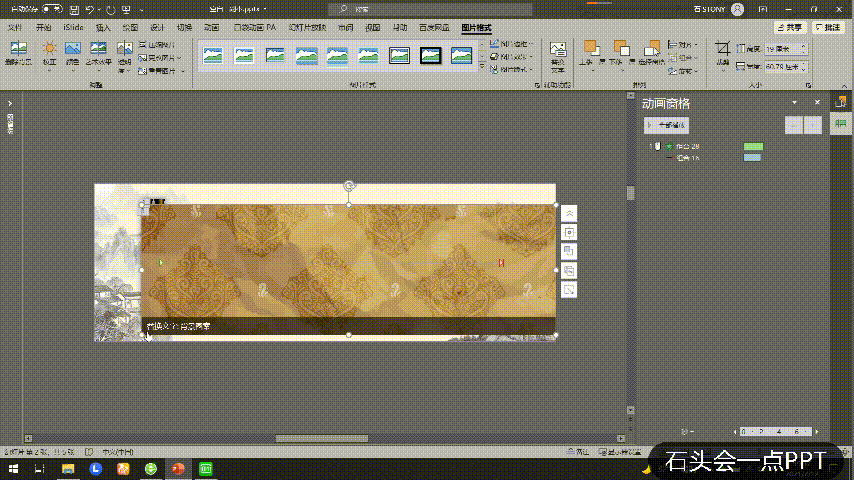Viewport: 854px width, 480px height.
Task: Move animation up in Animation Pane
Action: 794,125
